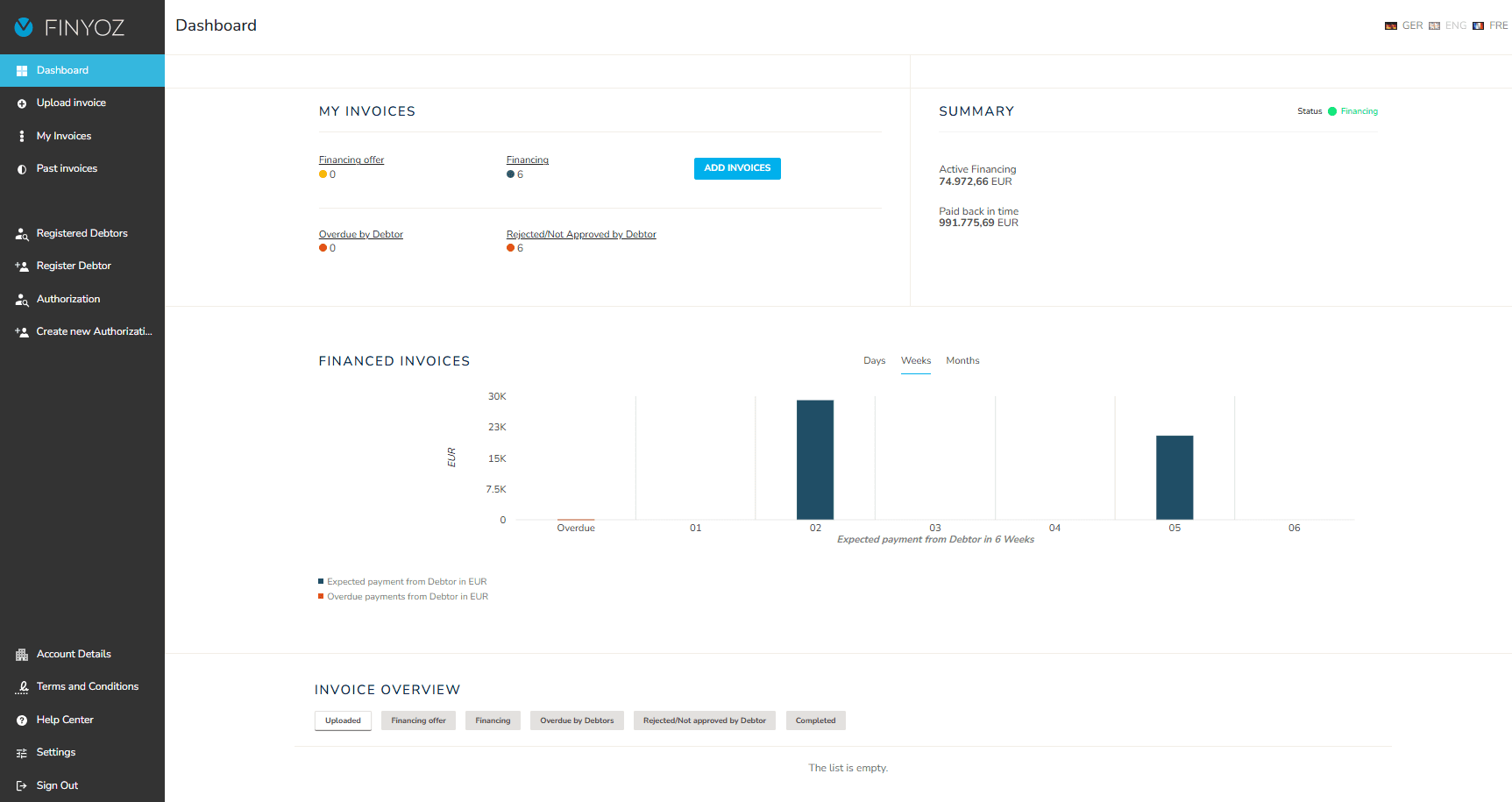The image size is (1512, 802).
Task: Click the week 02 bar in chart
Action: coord(815,459)
